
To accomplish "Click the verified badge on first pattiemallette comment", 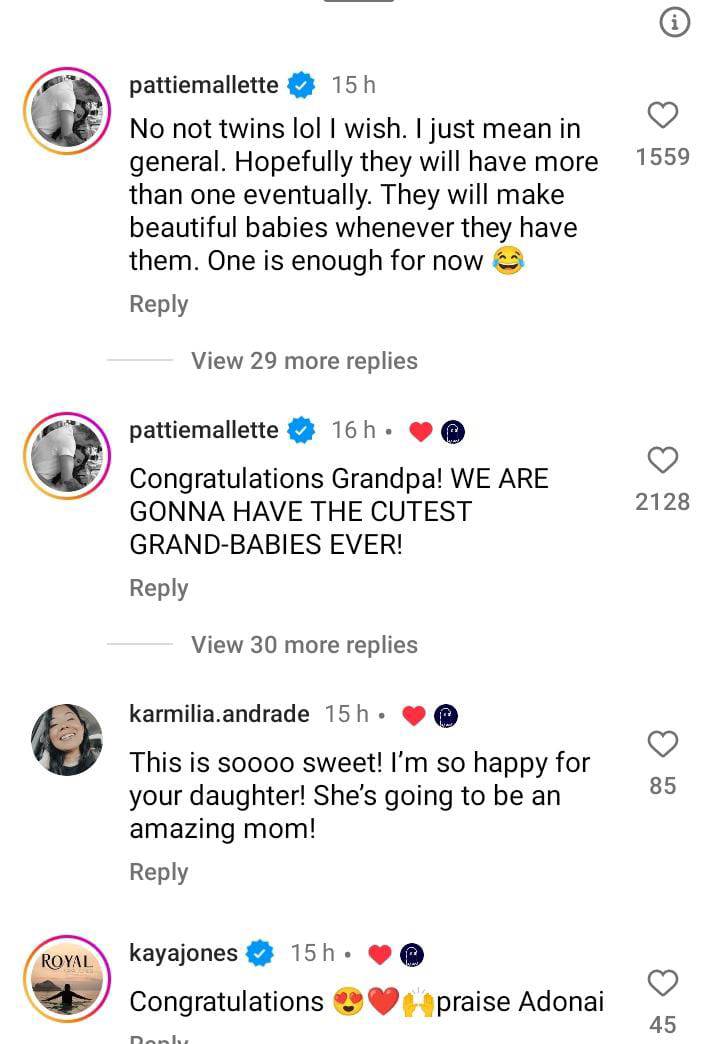I will (x=301, y=86).
